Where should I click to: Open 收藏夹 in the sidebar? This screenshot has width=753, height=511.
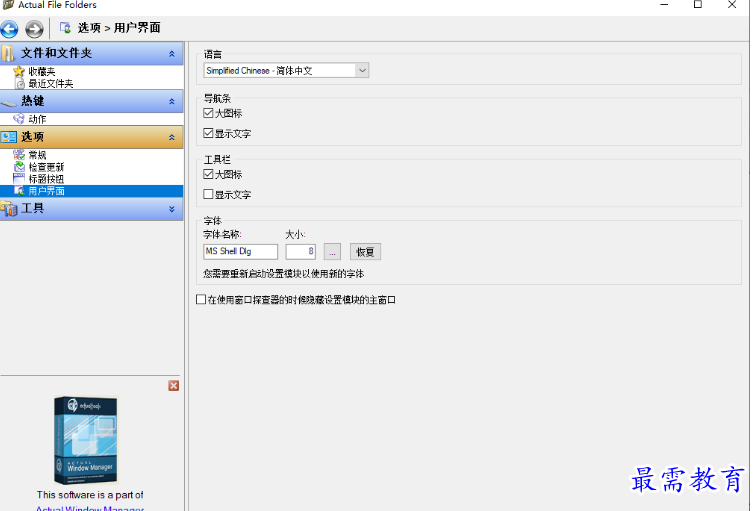42,72
